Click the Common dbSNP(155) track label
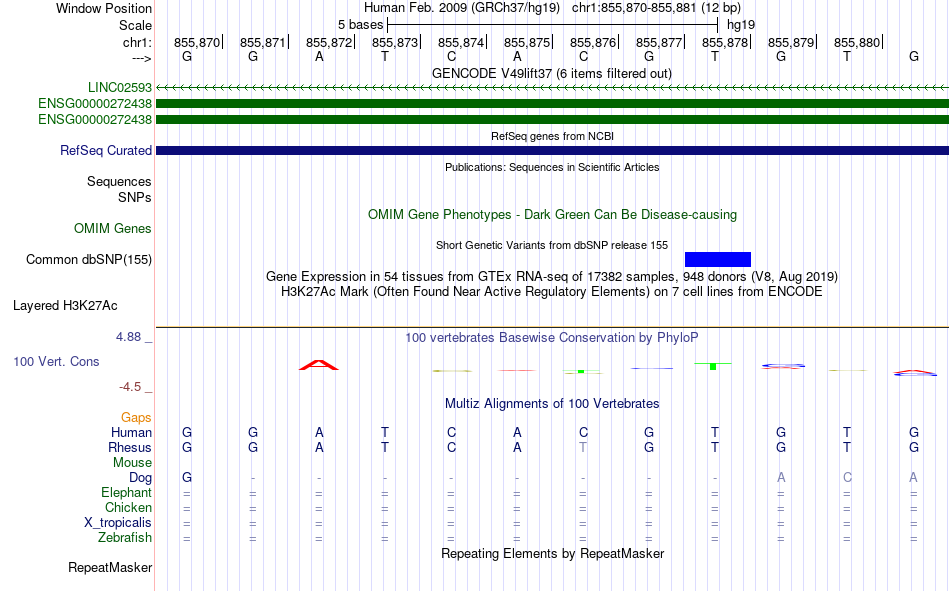Image resolution: width=950 pixels, height=591 pixels. tap(89, 259)
